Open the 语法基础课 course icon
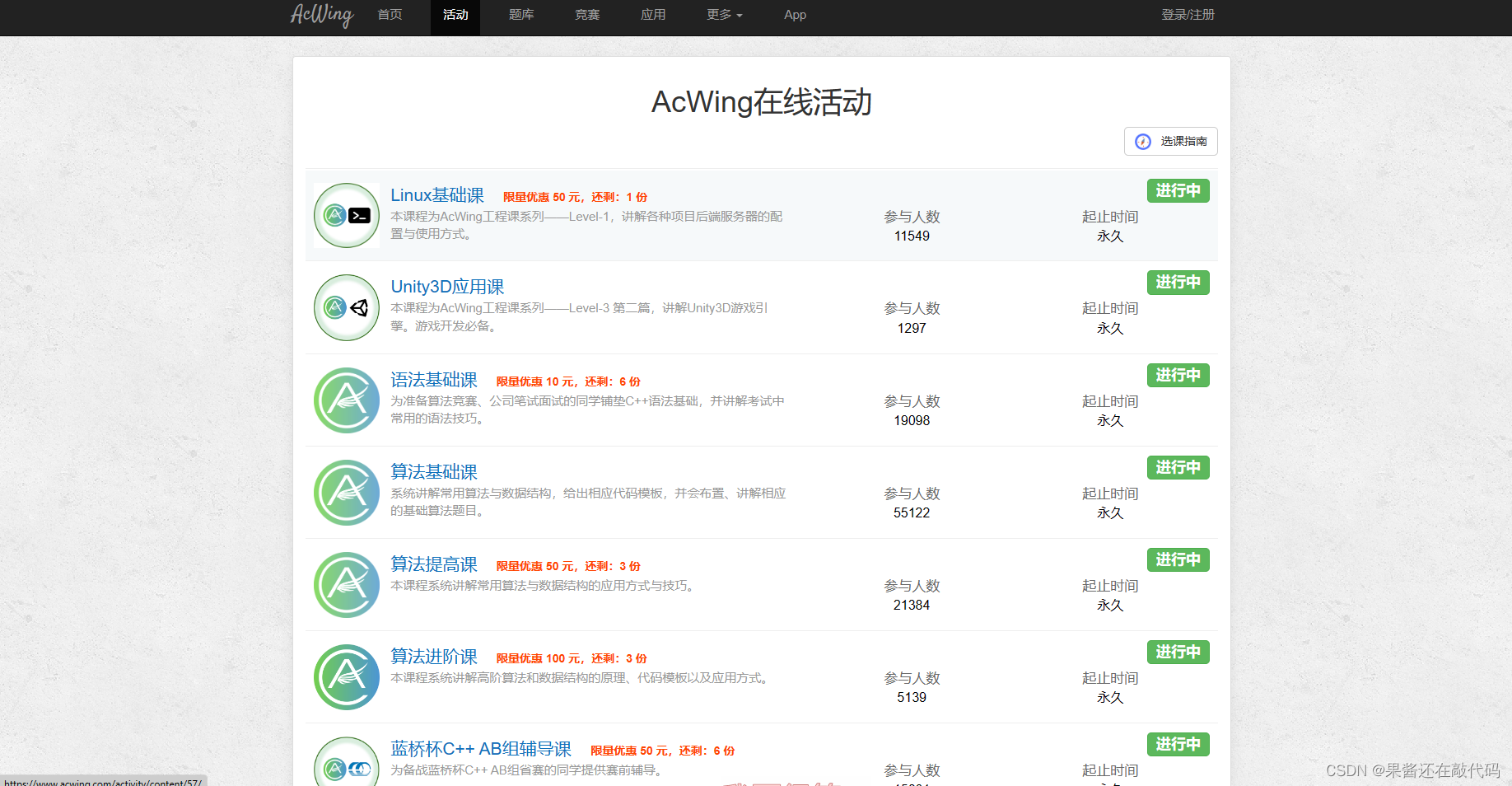This screenshot has height=786, width=1512. 347,400
